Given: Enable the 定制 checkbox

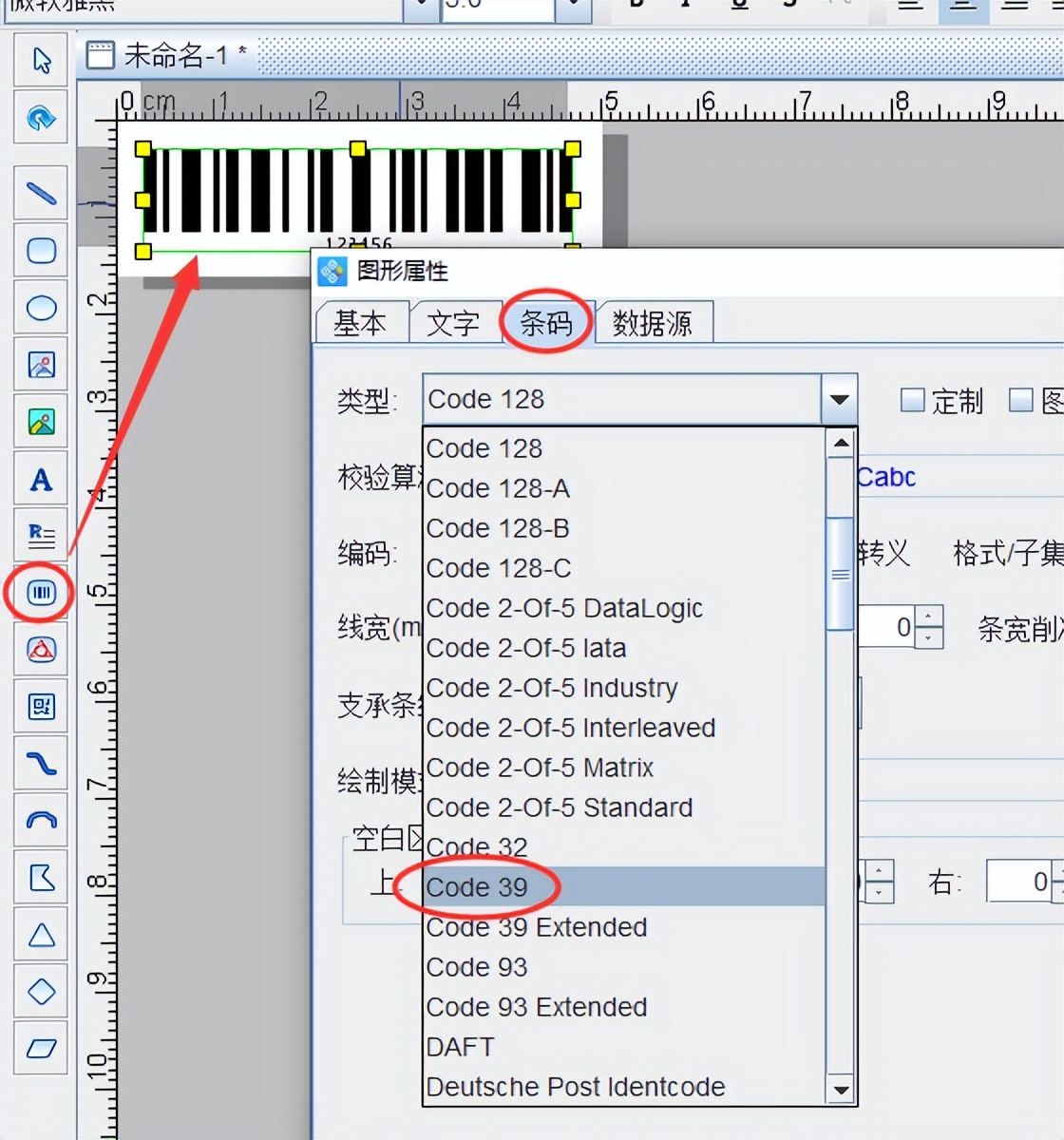Looking at the screenshot, I should (911, 400).
